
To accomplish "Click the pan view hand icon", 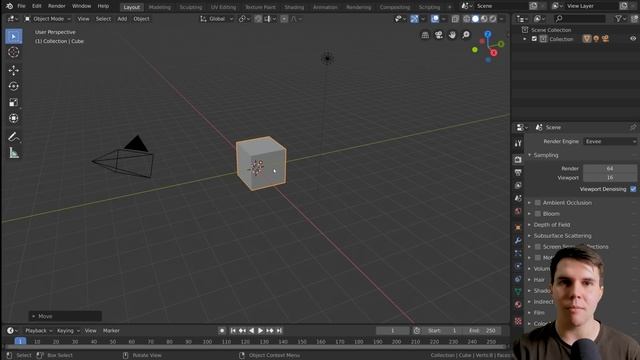I will tap(452, 35).
